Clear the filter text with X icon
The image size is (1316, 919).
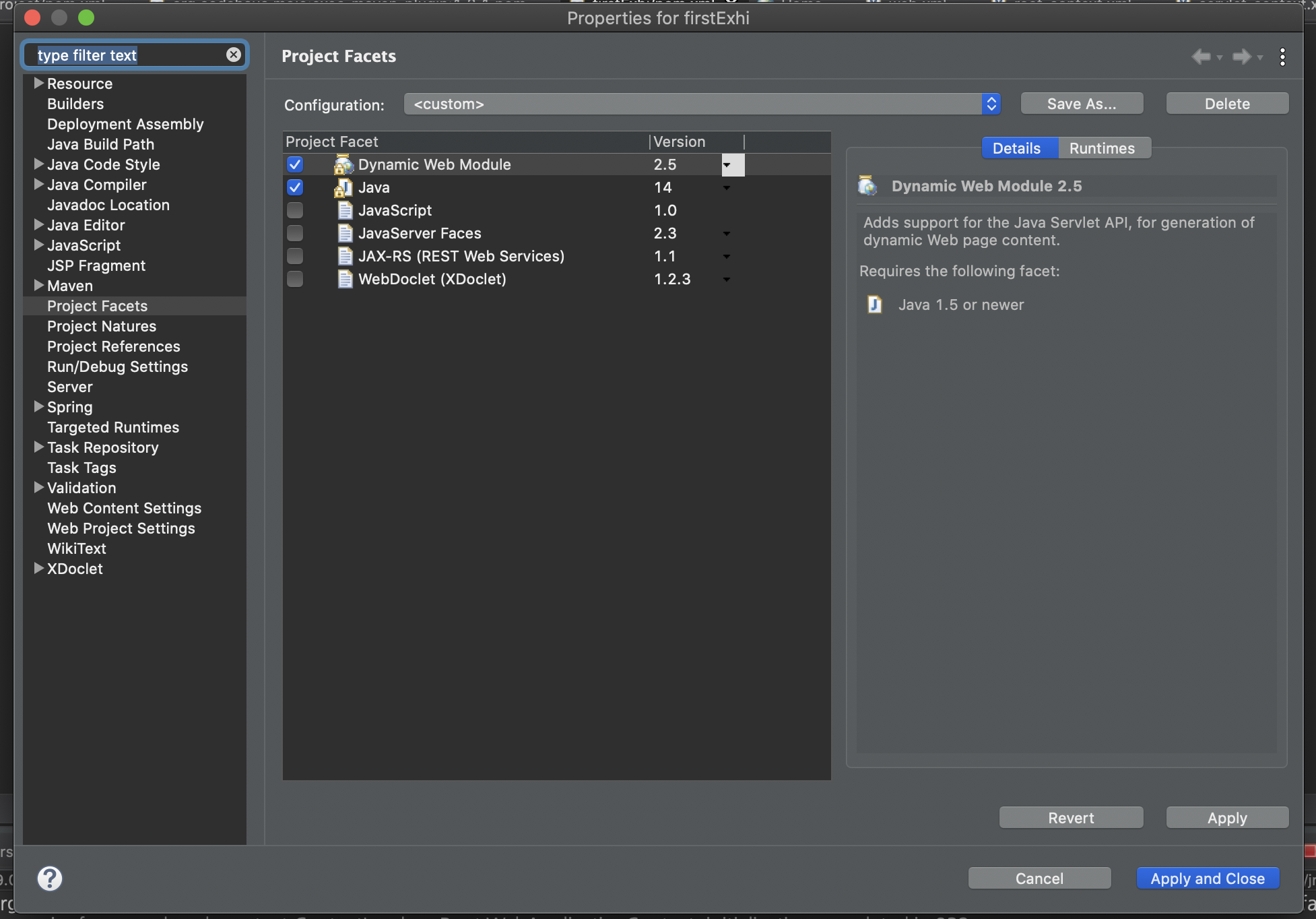click(234, 55)
